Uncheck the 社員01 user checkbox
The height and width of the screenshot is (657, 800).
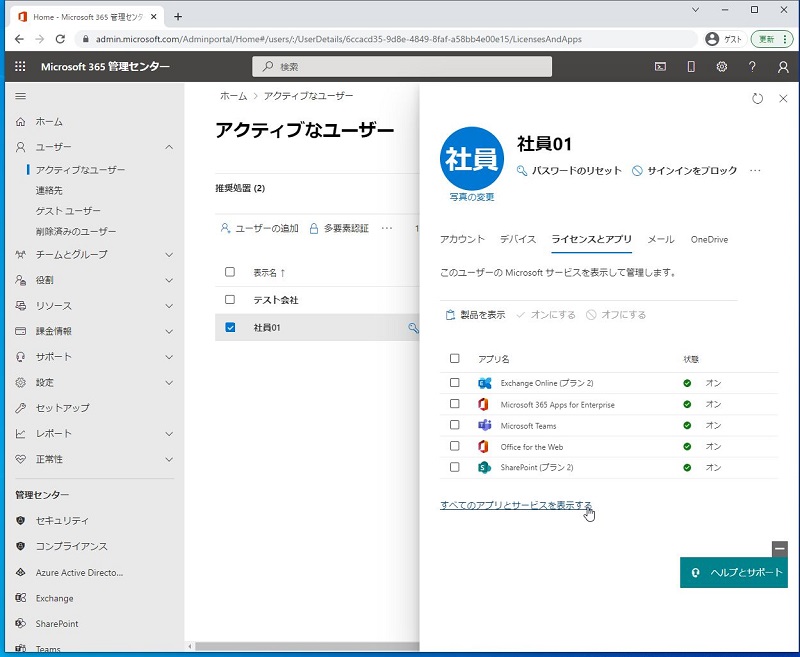pyautogui.click(x=230, y=327)
